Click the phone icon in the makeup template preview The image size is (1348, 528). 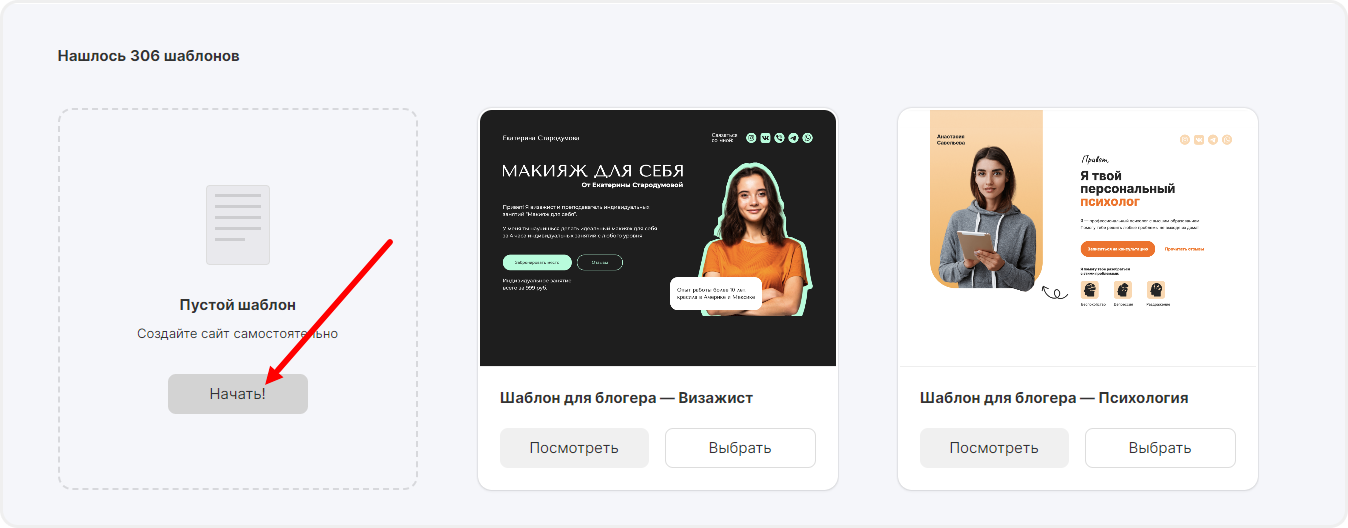[779, 138]
